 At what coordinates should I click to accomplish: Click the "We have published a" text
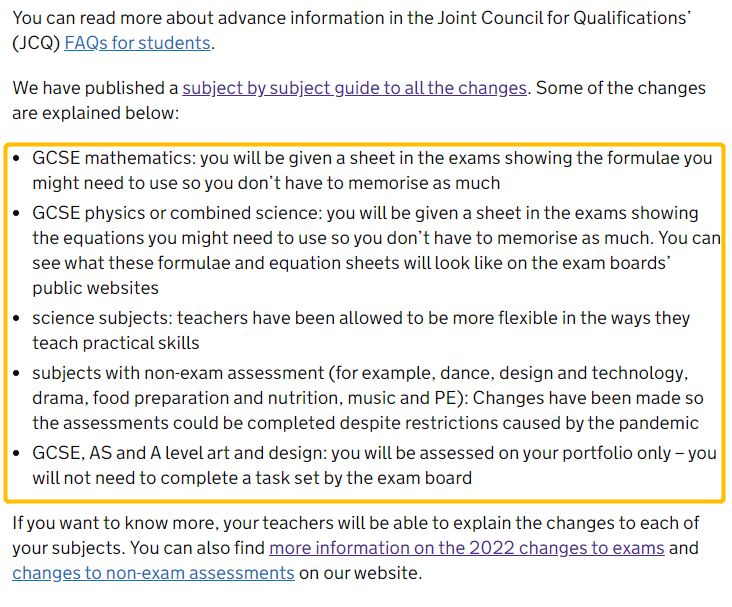click(95, 88)
